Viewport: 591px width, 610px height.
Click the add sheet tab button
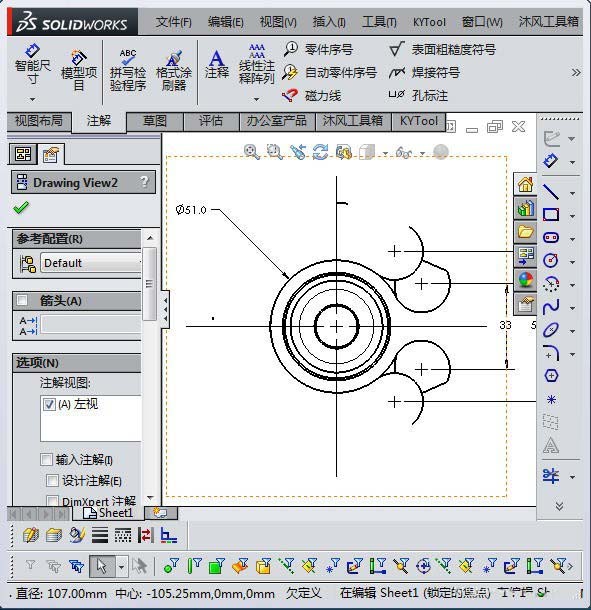click(x=161, y=513)
